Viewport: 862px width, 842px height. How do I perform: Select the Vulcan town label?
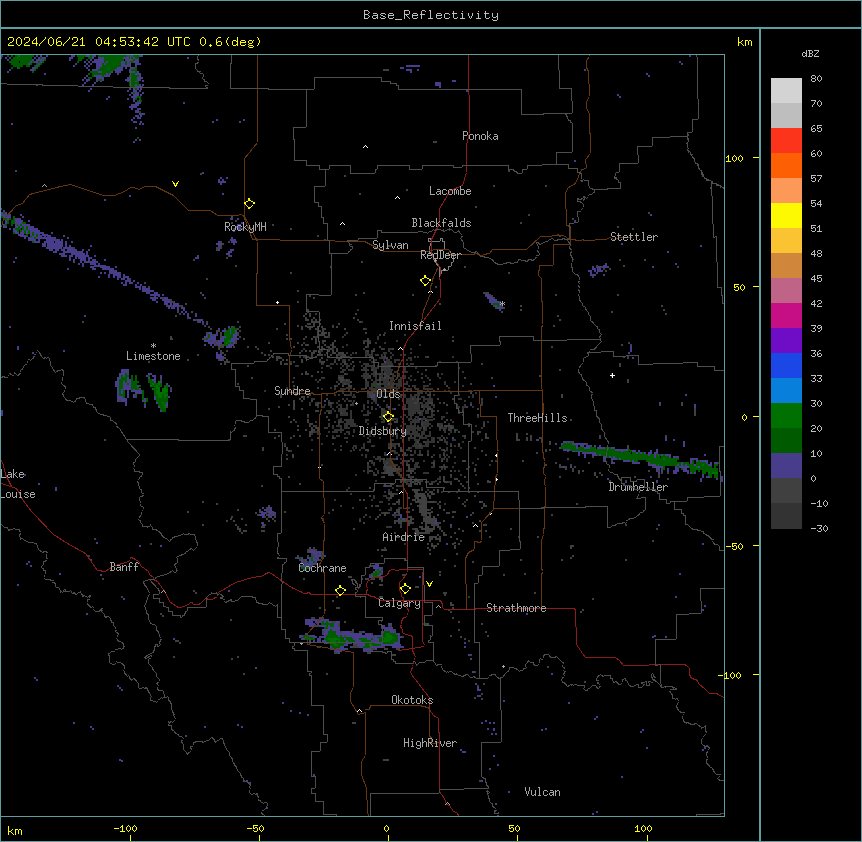(x=543, y=792)
